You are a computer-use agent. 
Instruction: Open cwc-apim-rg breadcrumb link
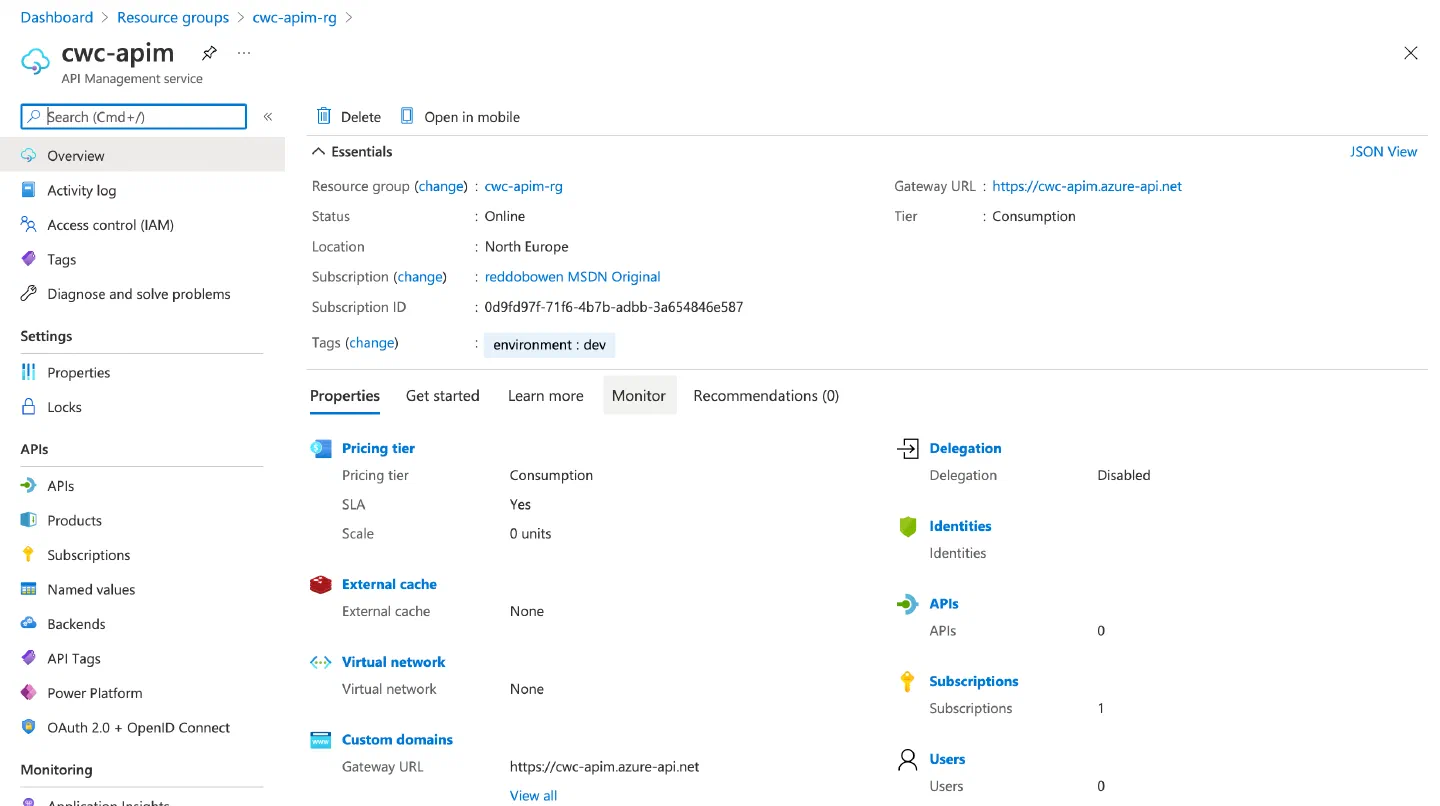pos(295,18)
